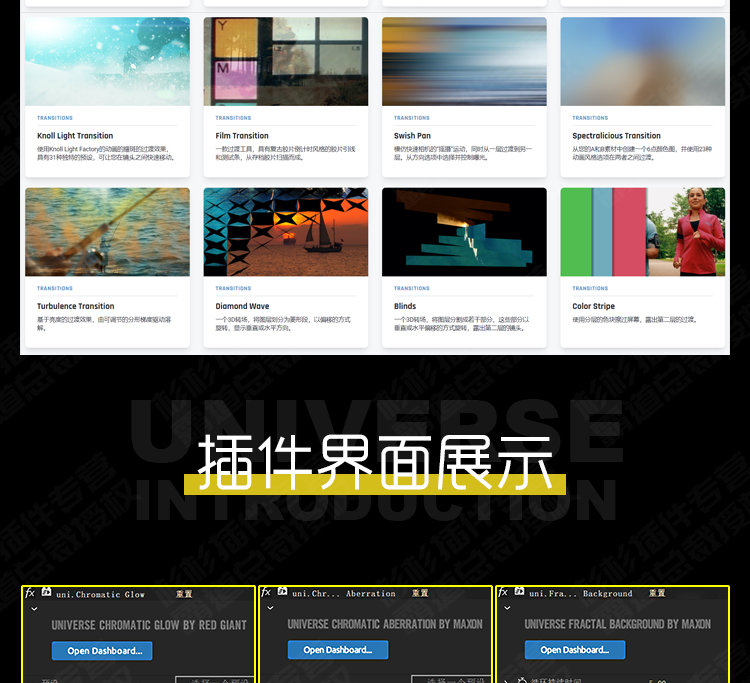The image size is (750, 683).
Task: Click 重置 reset for Chromatic Aberration effect
Action: click(x=420, y=593)
